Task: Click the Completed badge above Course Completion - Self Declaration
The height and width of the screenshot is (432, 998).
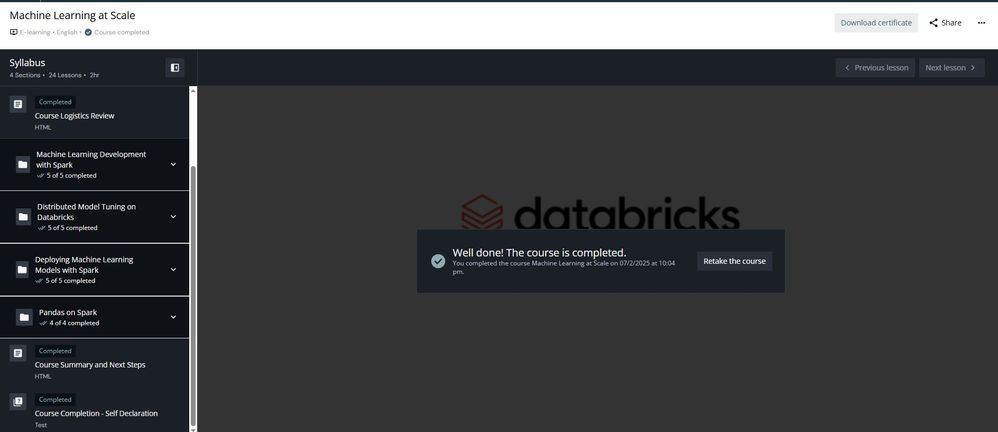Action: tap(55, 400)
